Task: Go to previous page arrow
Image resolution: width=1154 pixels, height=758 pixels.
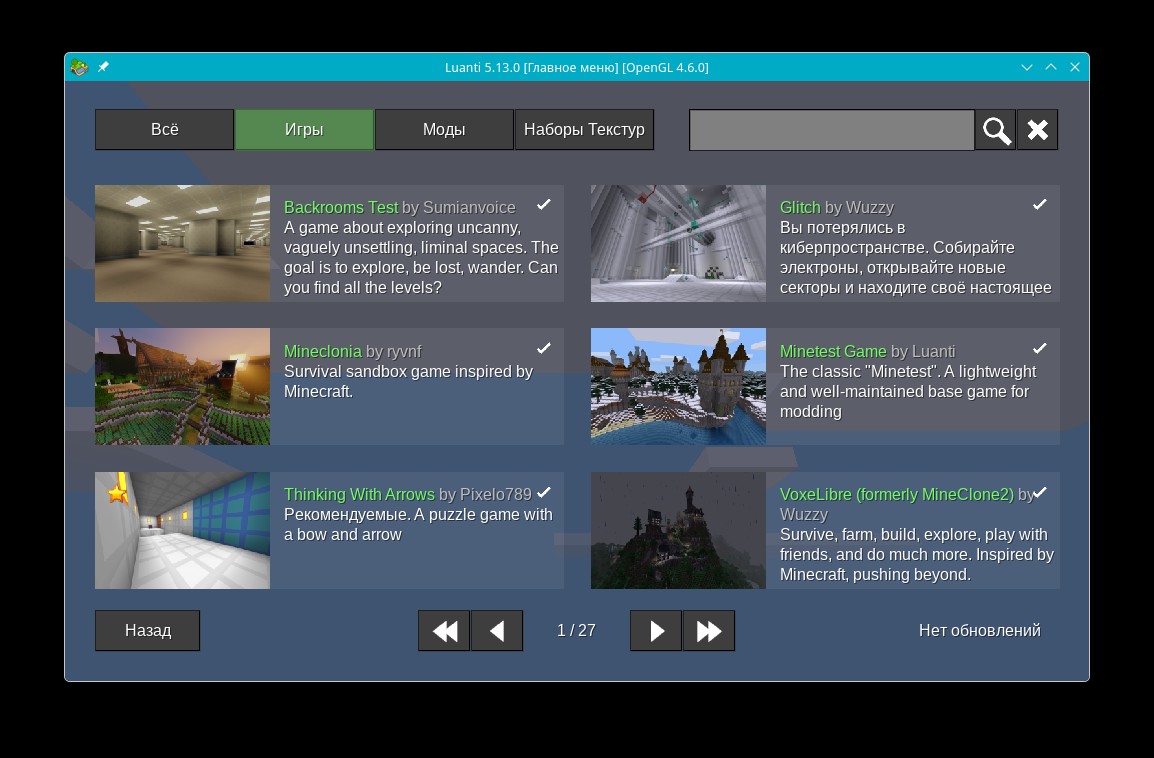Action: 497,631
